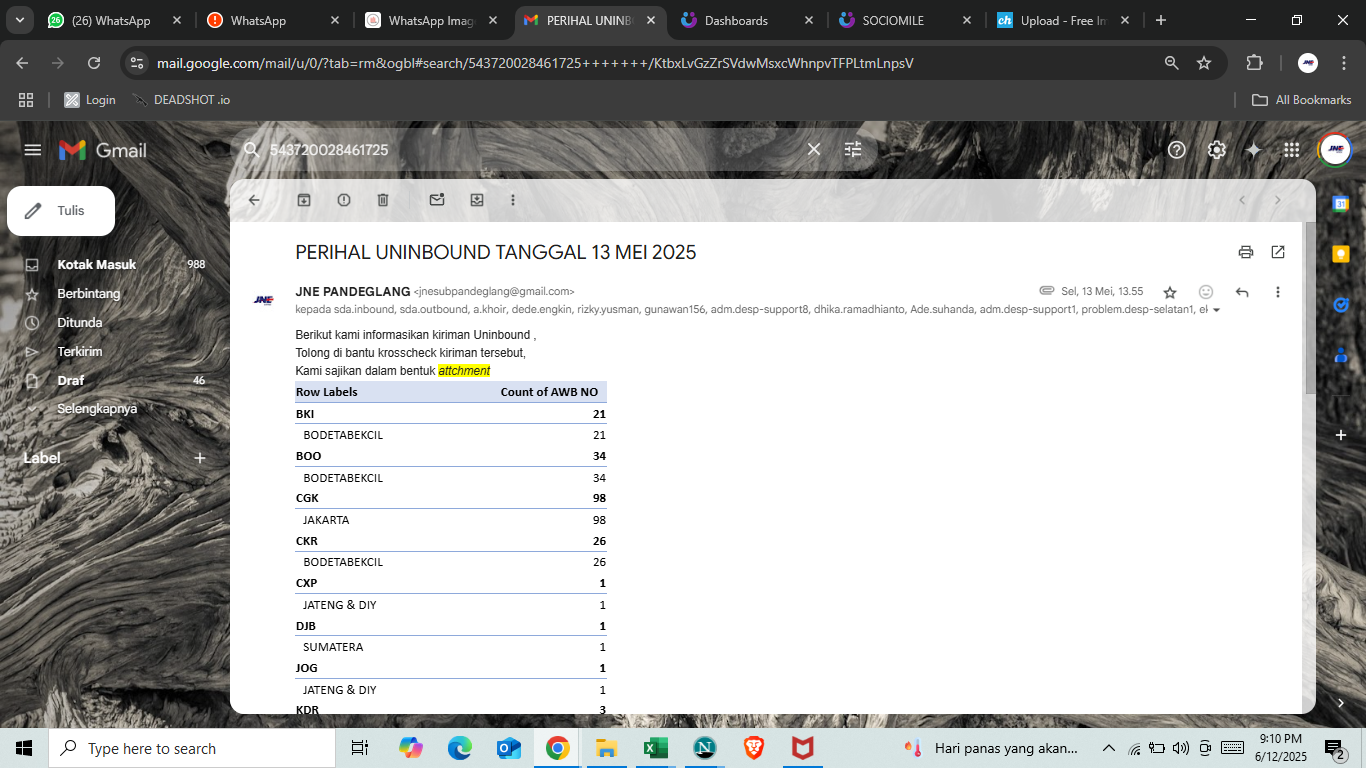Open Chrome menu three dots
The height and width of the screenshot is (768, 1366).
point(1343,63)
